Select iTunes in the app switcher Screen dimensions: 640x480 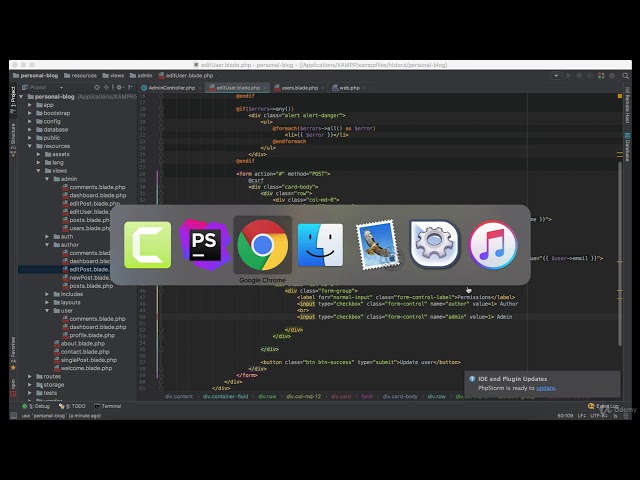(x=493, y=245)
